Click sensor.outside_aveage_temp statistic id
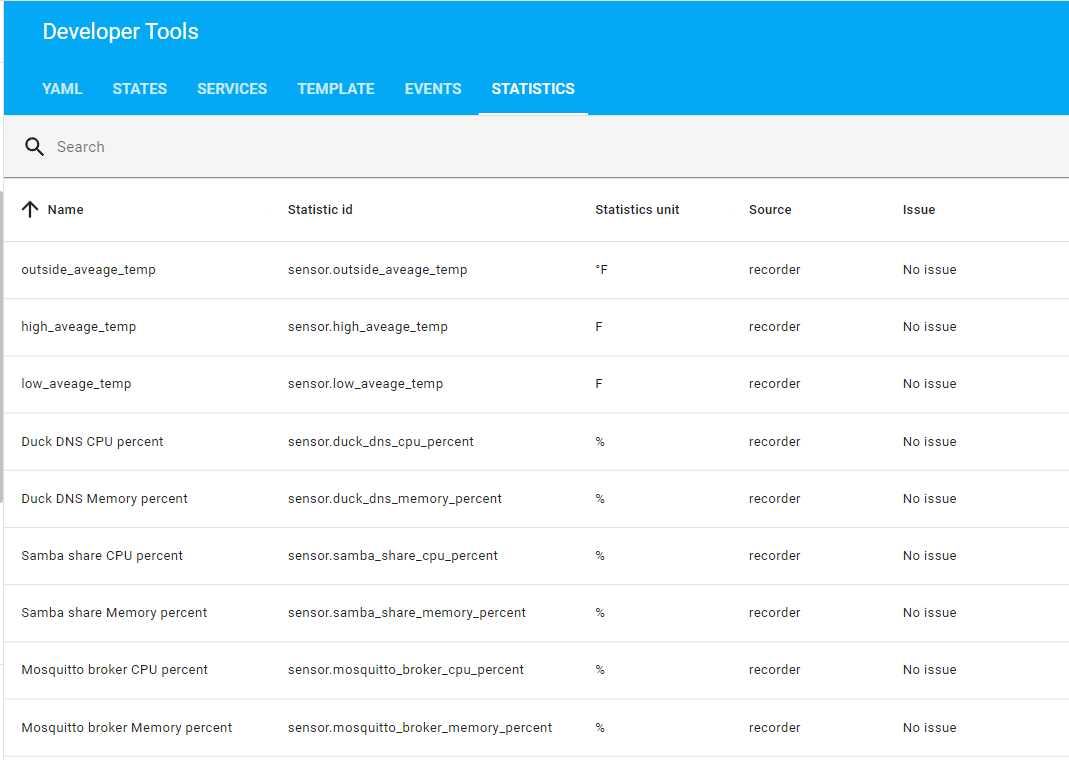1069x760 pixels. coord(377,270)
